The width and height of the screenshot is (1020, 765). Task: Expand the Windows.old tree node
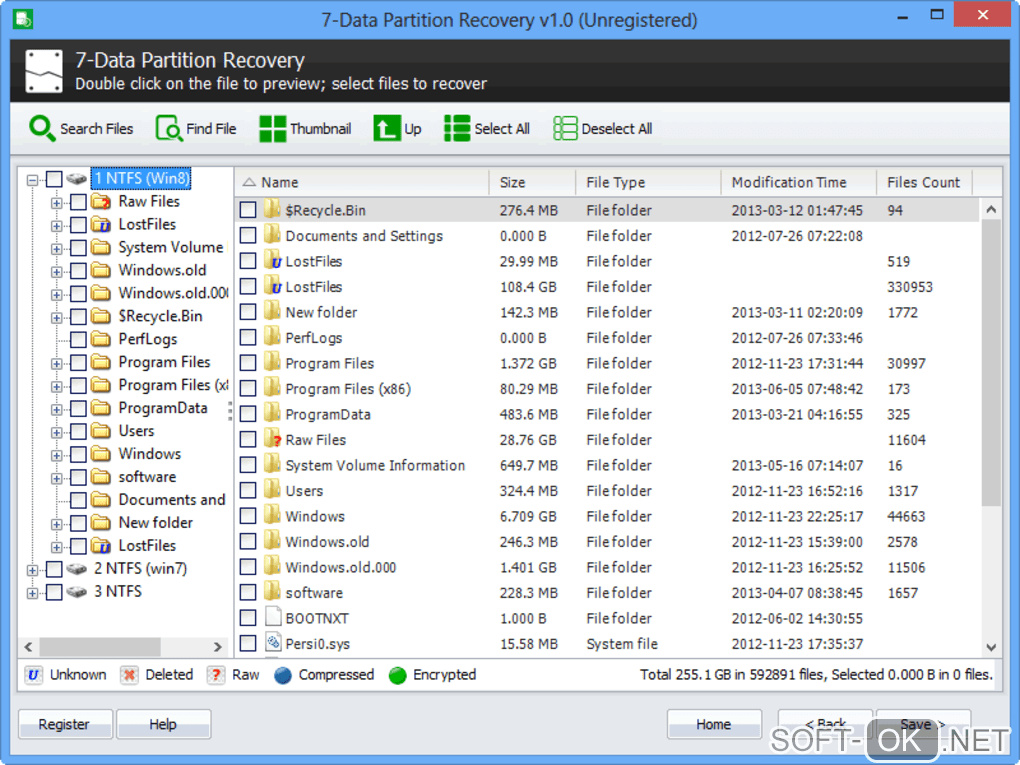(57, 272)
